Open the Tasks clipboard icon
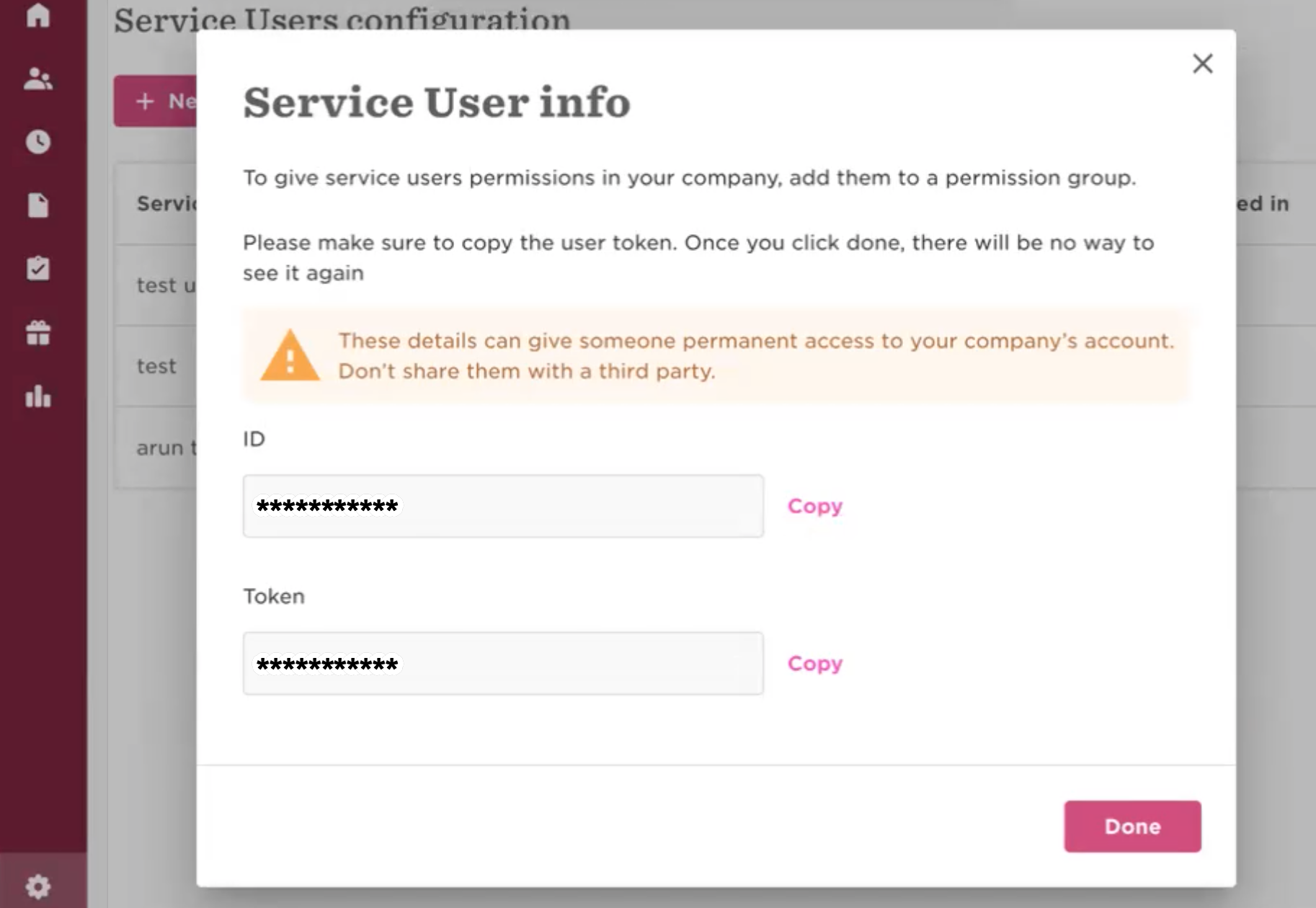Image resolution: width=1316 pixels, height=908 pixels. (37, 269)
